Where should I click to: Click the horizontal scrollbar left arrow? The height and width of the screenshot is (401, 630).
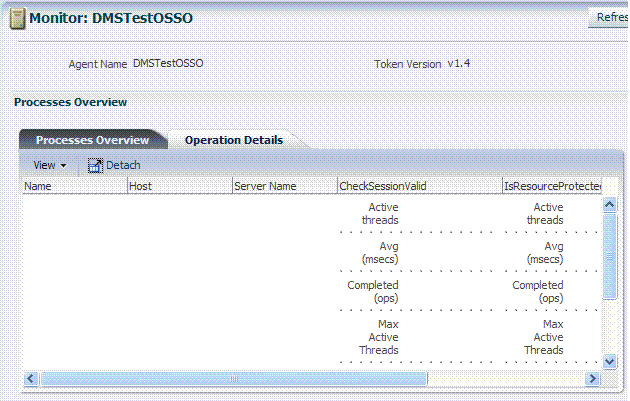[31, 378]
